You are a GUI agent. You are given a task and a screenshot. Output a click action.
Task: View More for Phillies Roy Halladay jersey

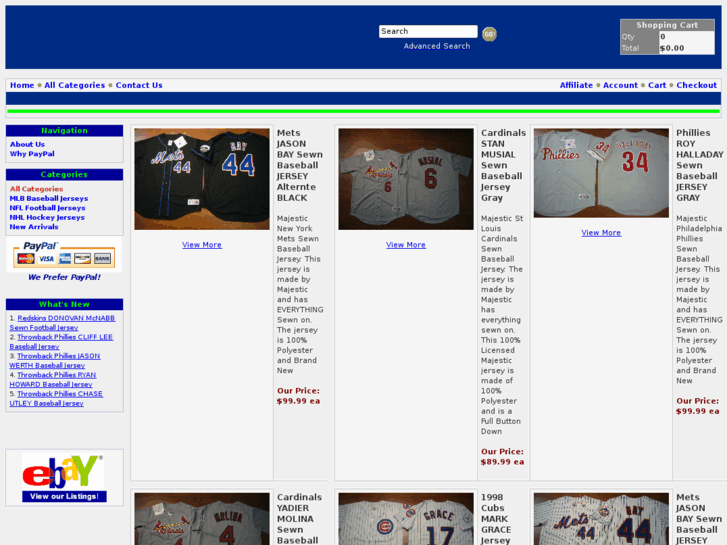click(x=601, y=233)
